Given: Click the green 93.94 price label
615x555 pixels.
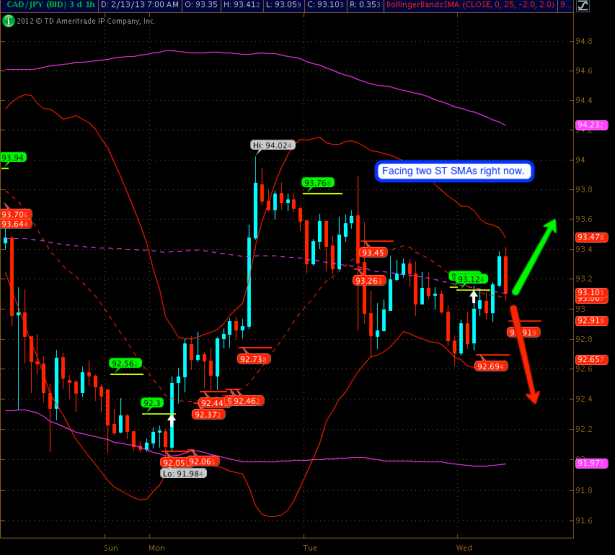Looking at the screenshot, I should click(x=13, y=157).
